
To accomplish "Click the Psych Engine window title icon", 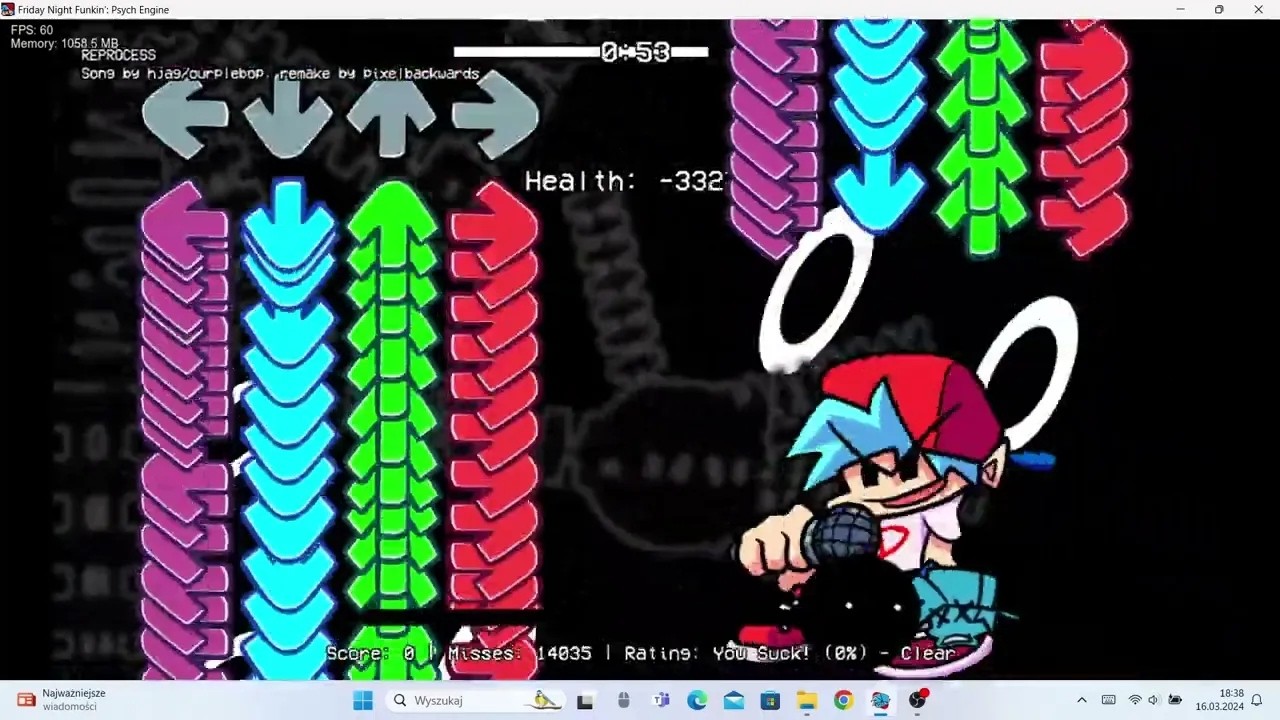I will 8,9.
